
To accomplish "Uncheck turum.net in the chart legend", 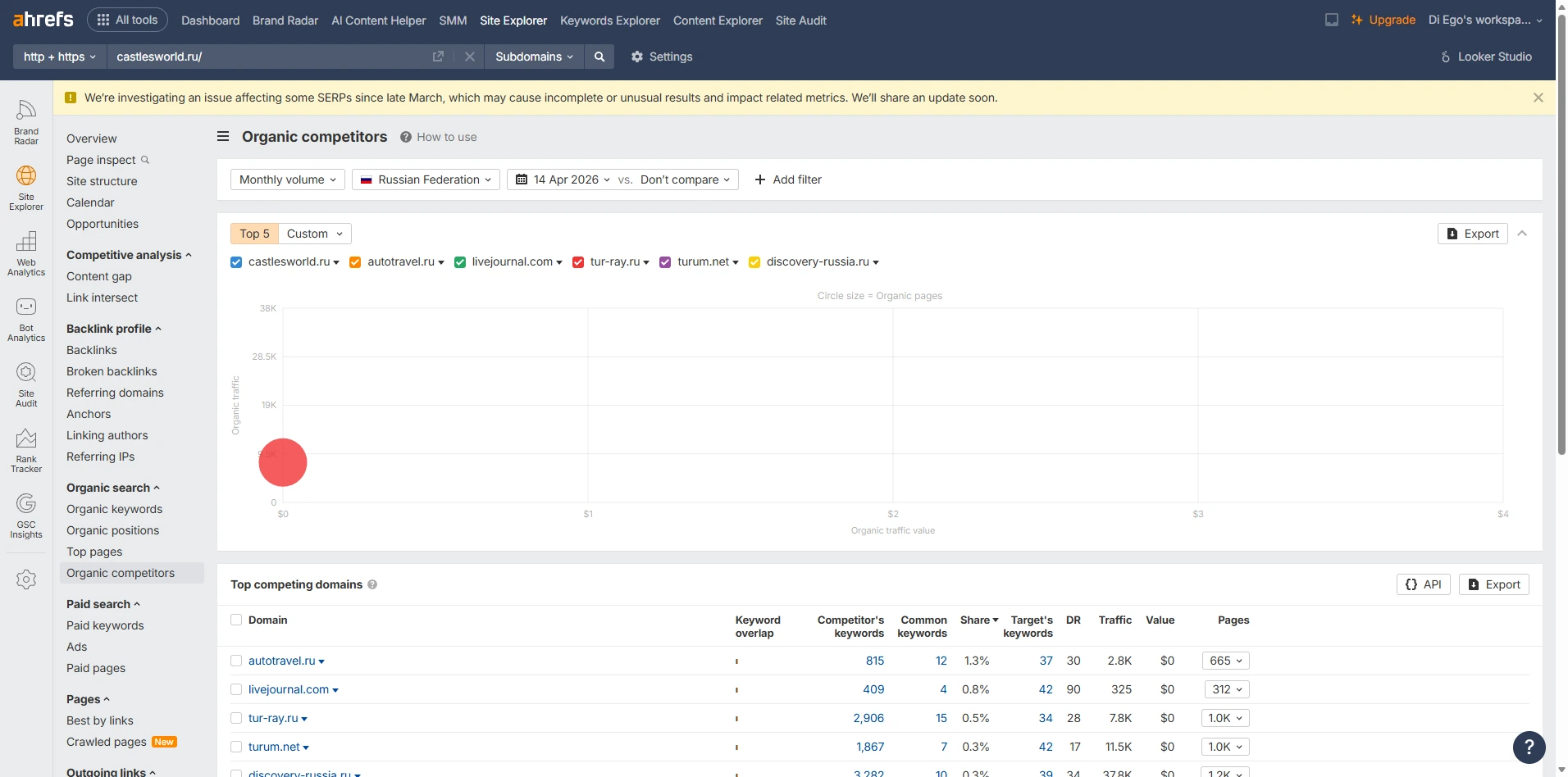I will 665,262.
